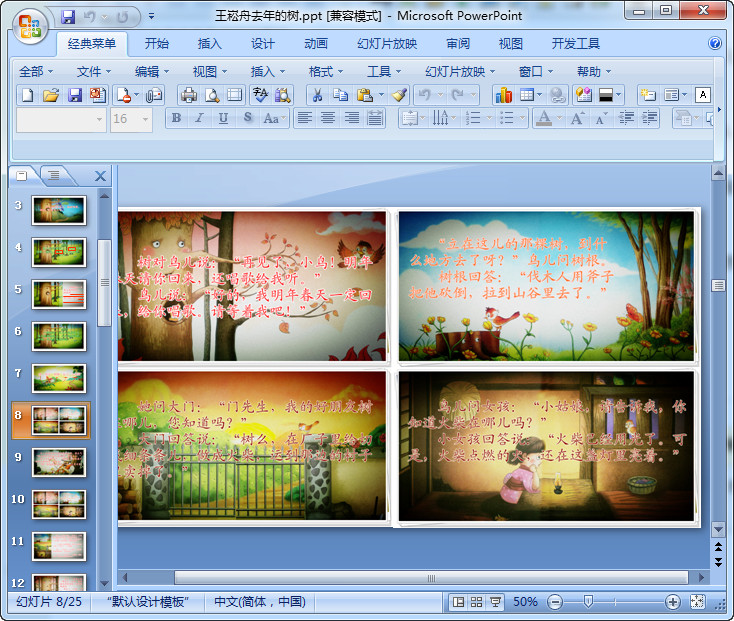Switch to Normal view in status bar
This screenshot has height=621, width=734.
(458, 602)
